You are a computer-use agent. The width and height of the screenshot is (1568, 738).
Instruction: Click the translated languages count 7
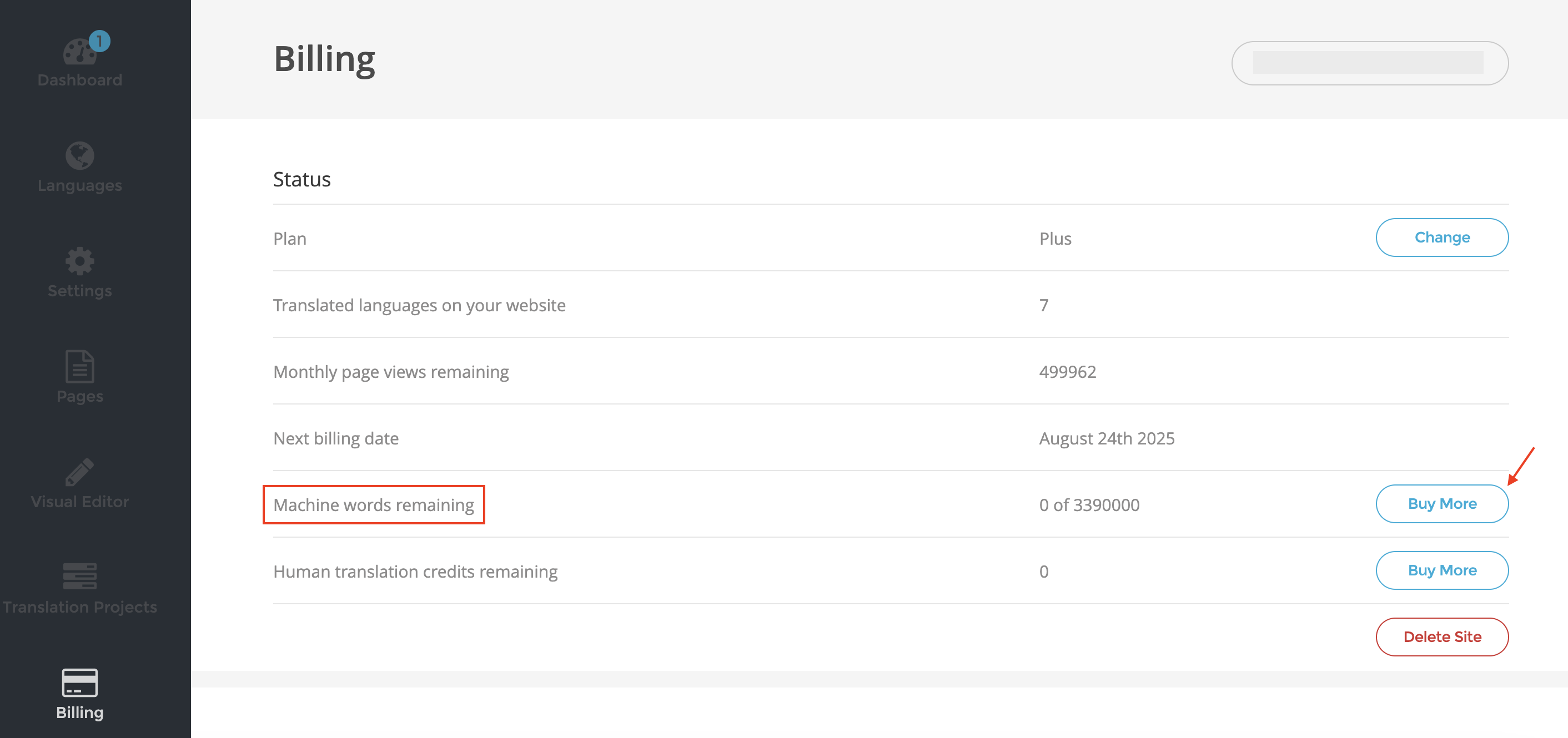point(1044,305)
